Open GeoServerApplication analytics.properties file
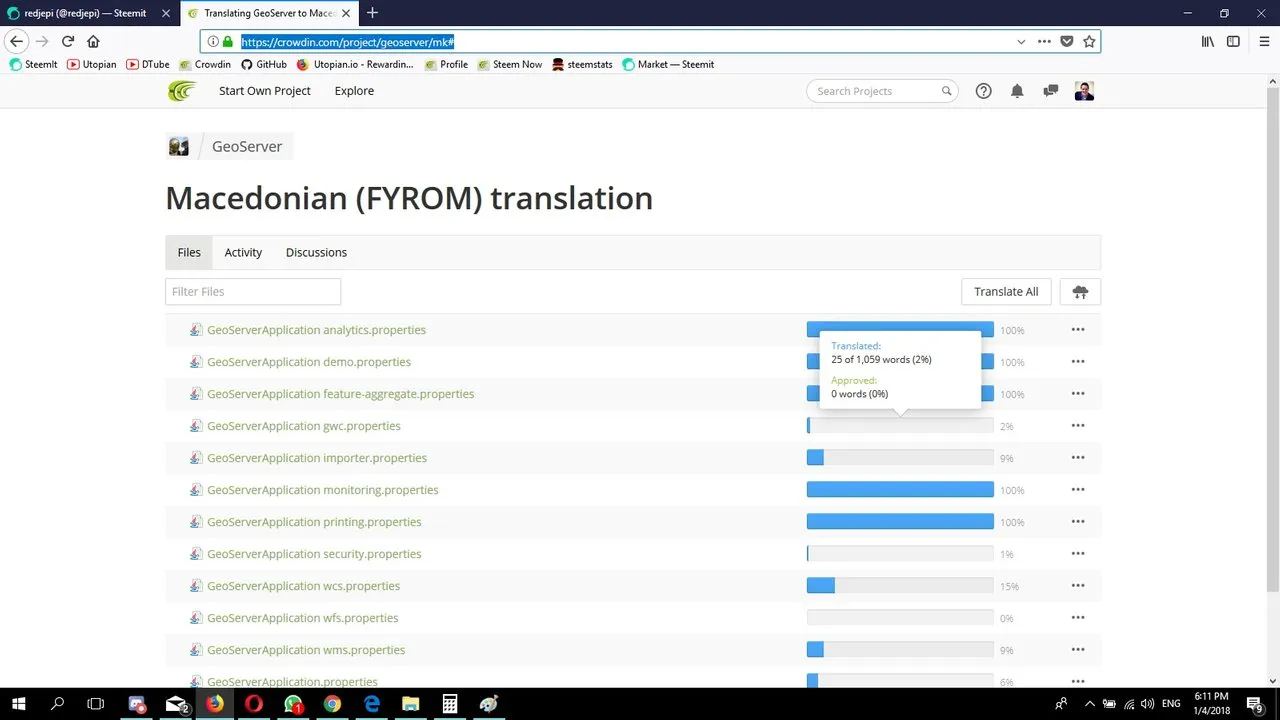 click(x=316, y=330)
